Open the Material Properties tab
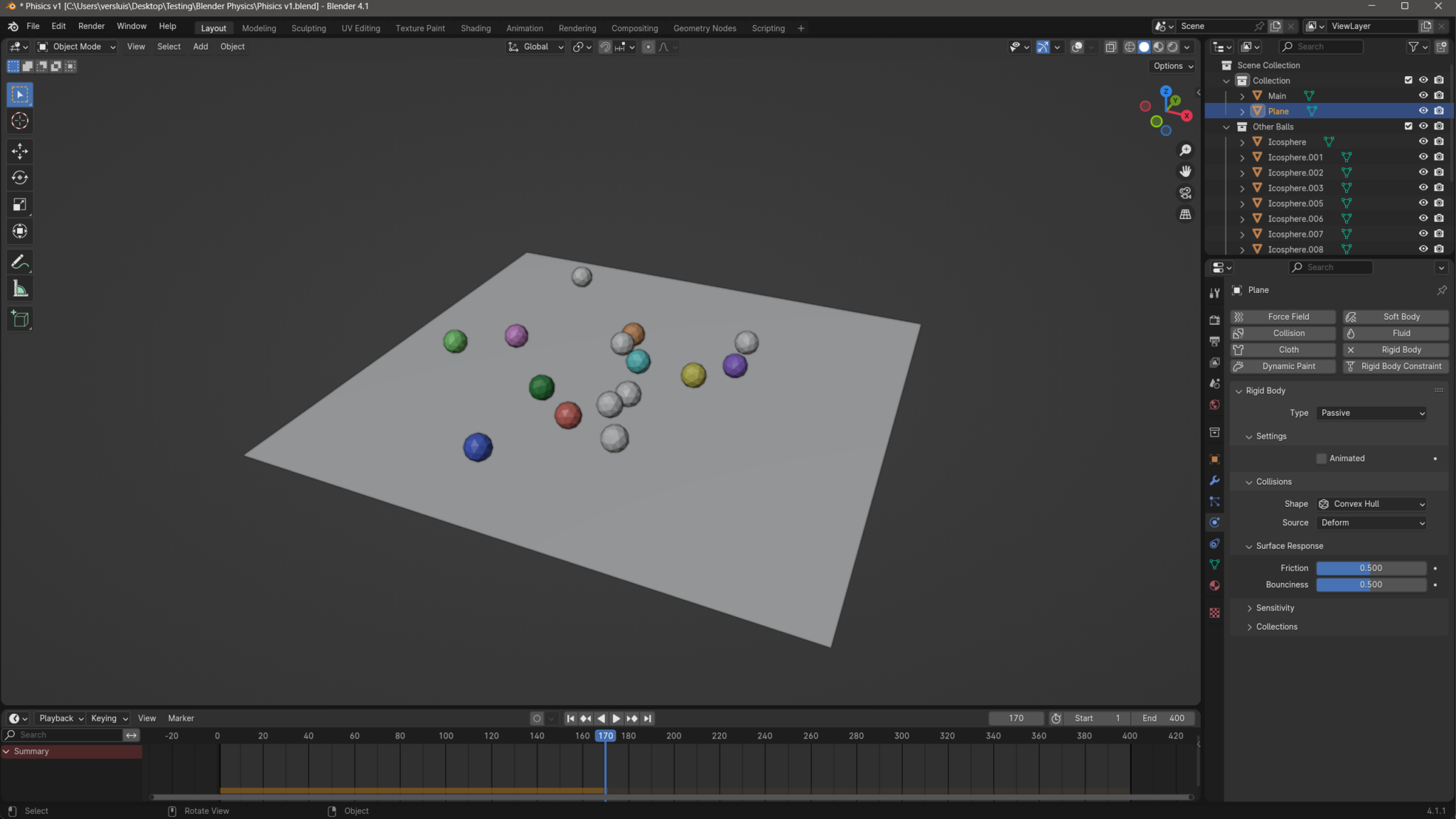 point(1215,586)
